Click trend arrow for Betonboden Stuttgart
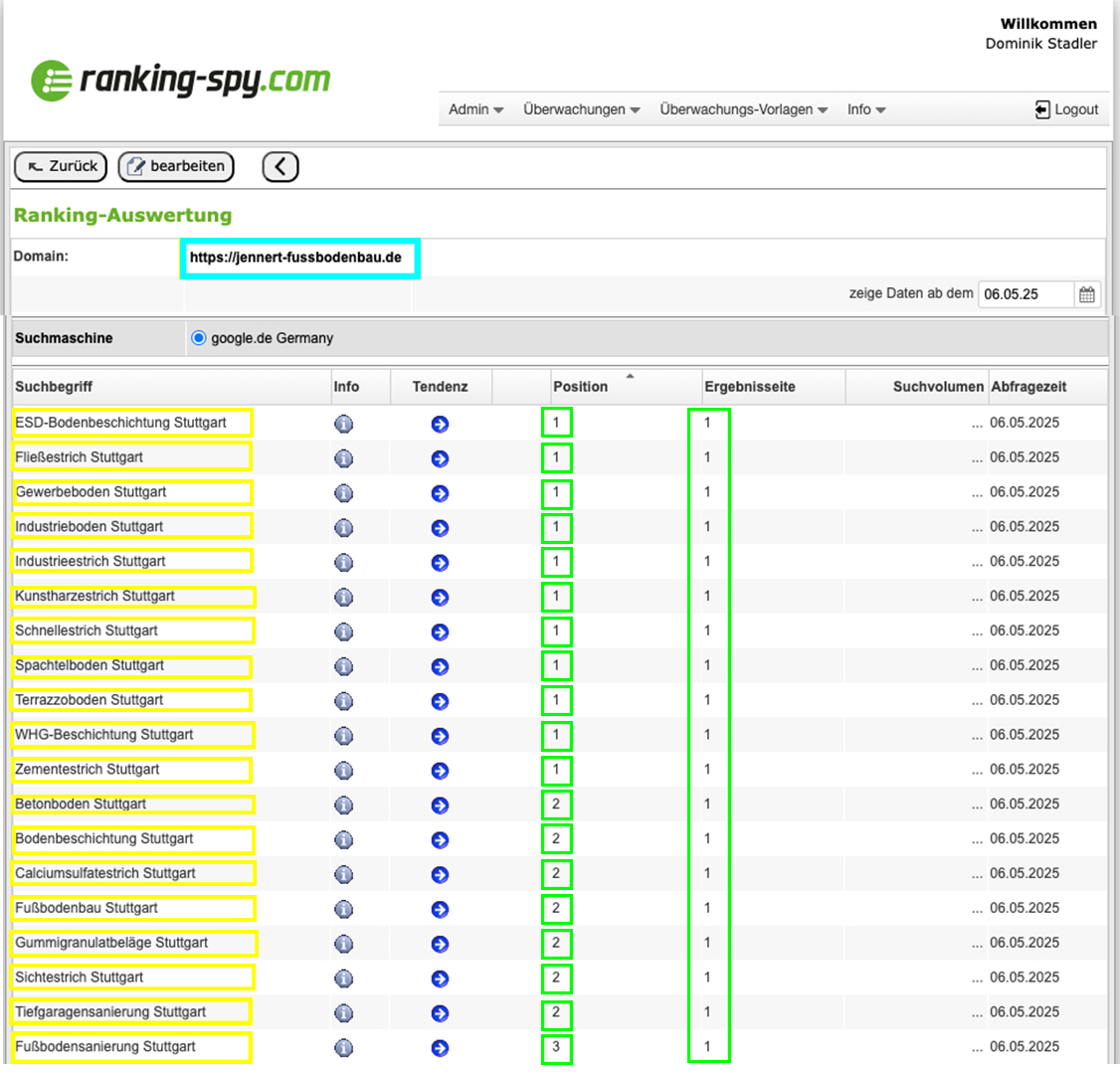 [440, 805]
